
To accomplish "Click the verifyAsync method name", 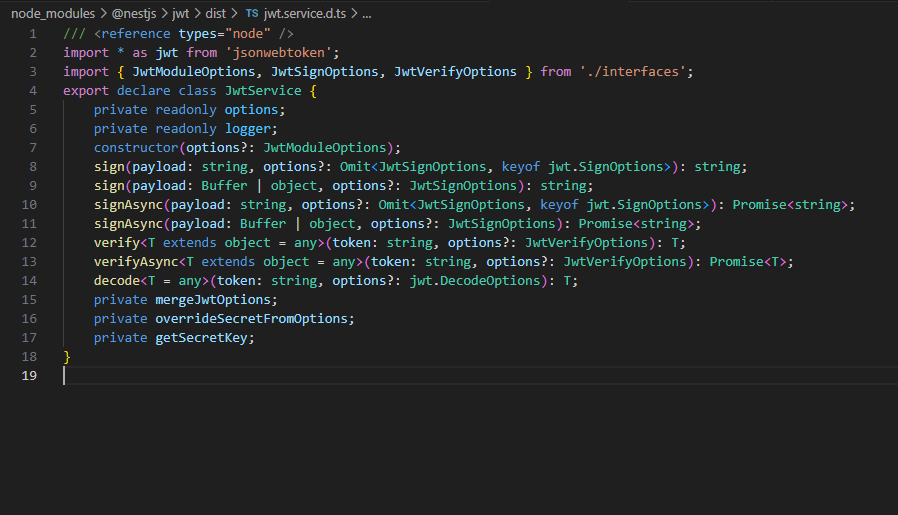I will tap(136, 262).
